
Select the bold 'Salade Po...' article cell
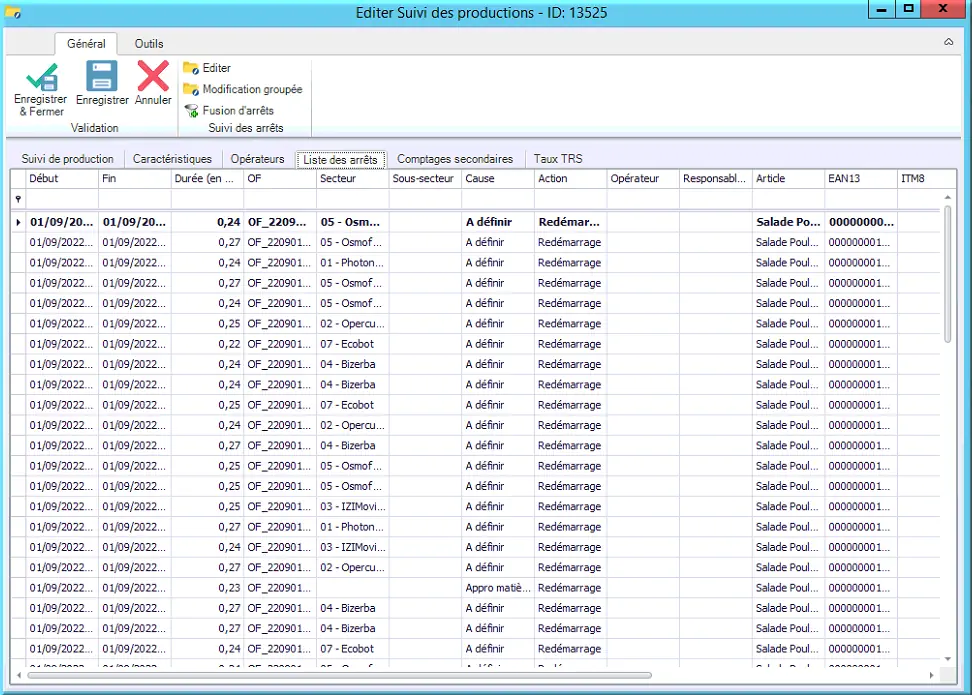[x=787, y=222]
